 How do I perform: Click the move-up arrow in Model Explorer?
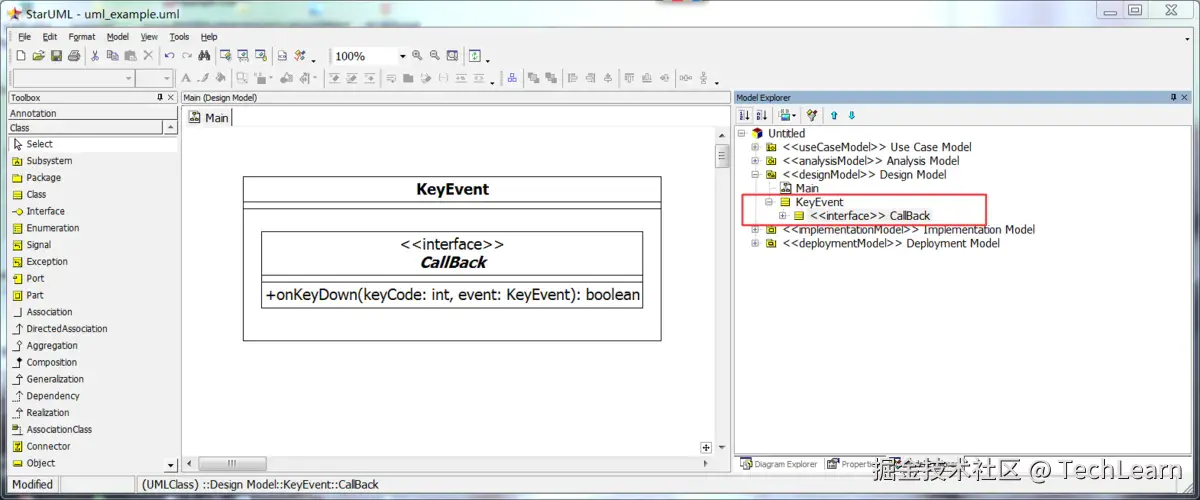click(834, 115)
